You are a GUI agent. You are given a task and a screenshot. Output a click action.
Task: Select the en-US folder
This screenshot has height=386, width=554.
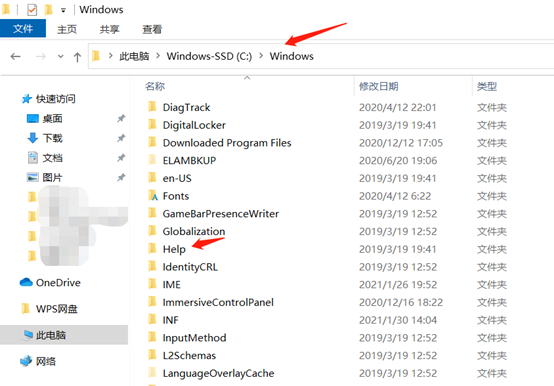[x=177, y=178]
